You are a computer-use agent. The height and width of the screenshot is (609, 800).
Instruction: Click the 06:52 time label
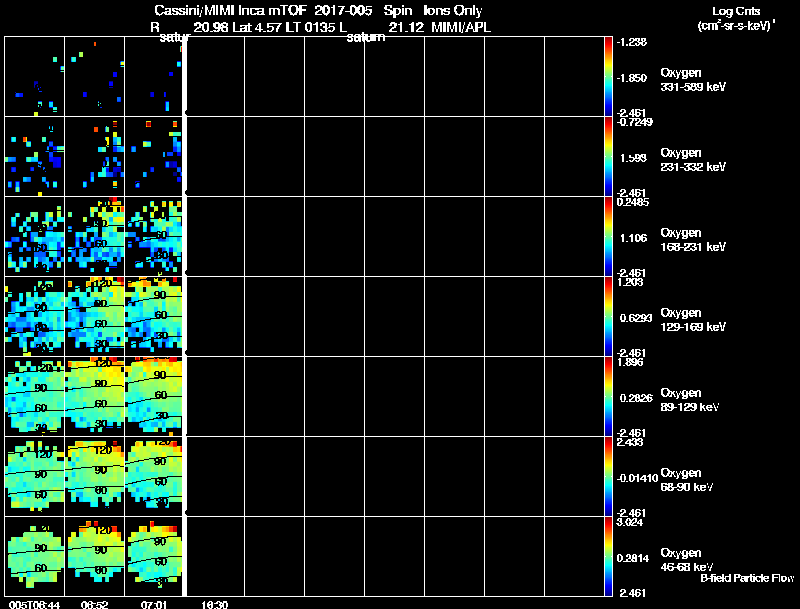(x=94, y=605)
